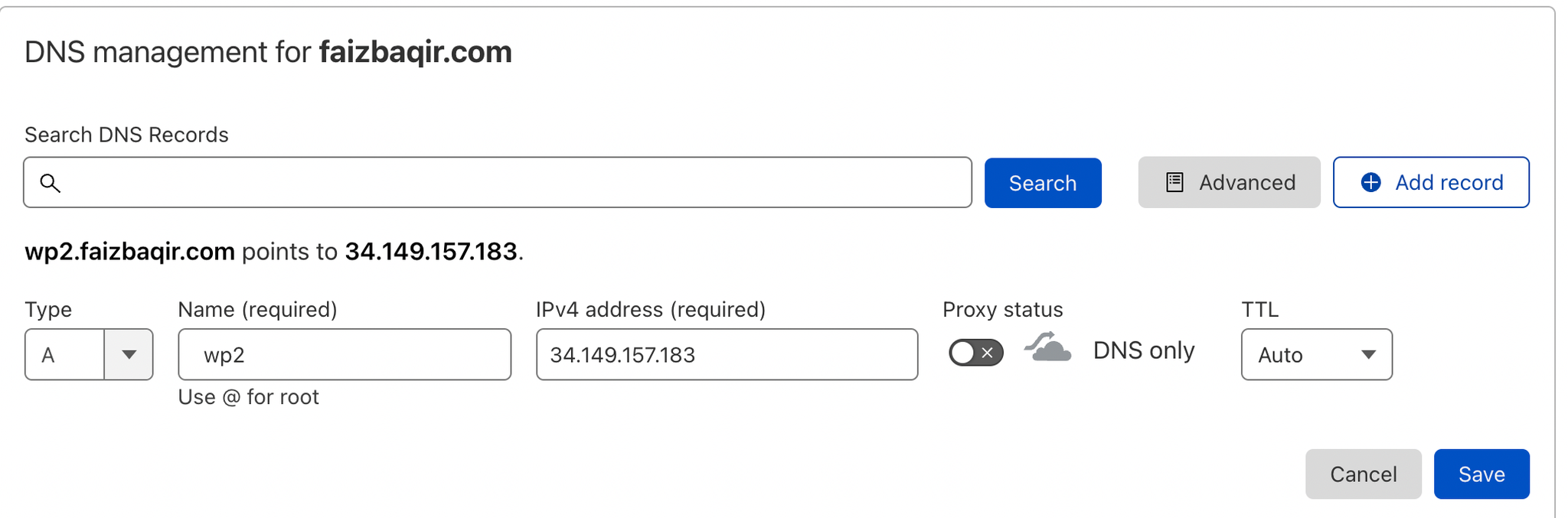The height and width of the screenshot is (518, 1568).
Task: Click the gray cloud proxy icon
Action: (1048, 348)
